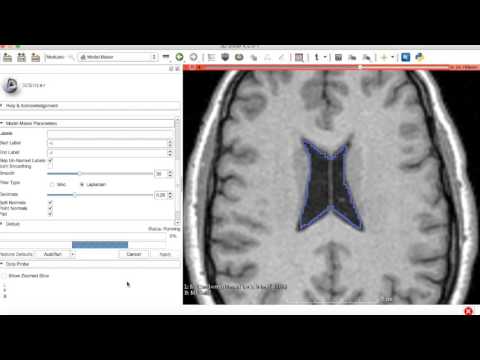Collapse the Model Maker Parameters section
The width and height of the screenshot is (480, 360).
point(87,123)
